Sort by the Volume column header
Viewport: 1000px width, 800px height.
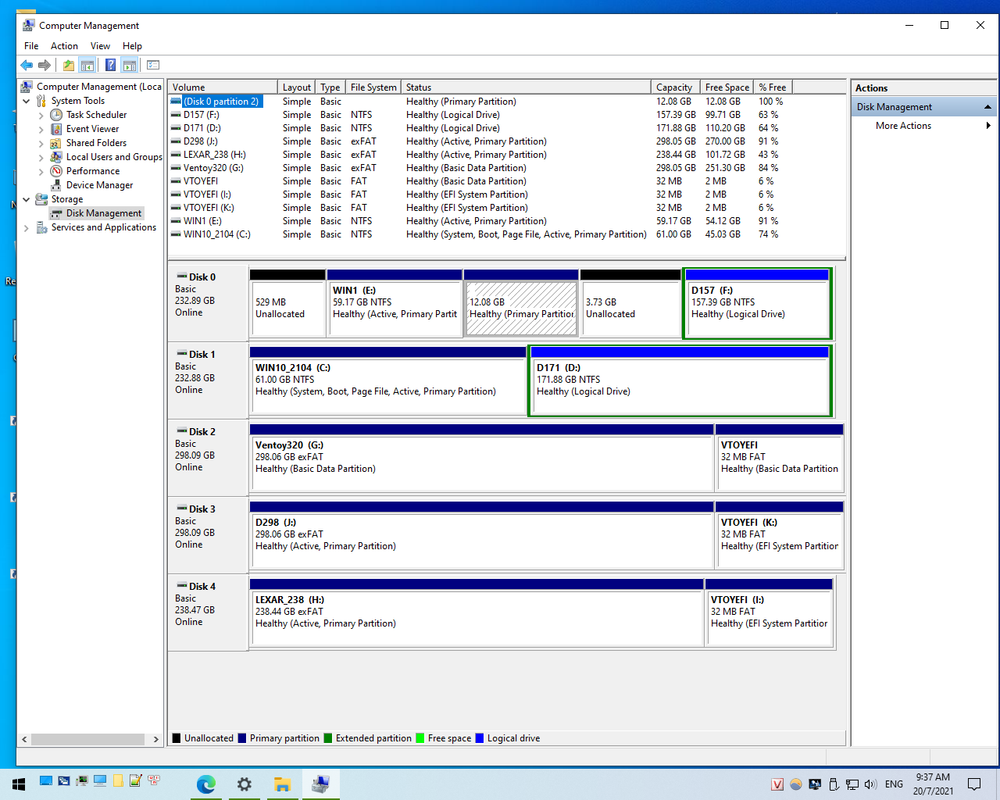(223, 87)
